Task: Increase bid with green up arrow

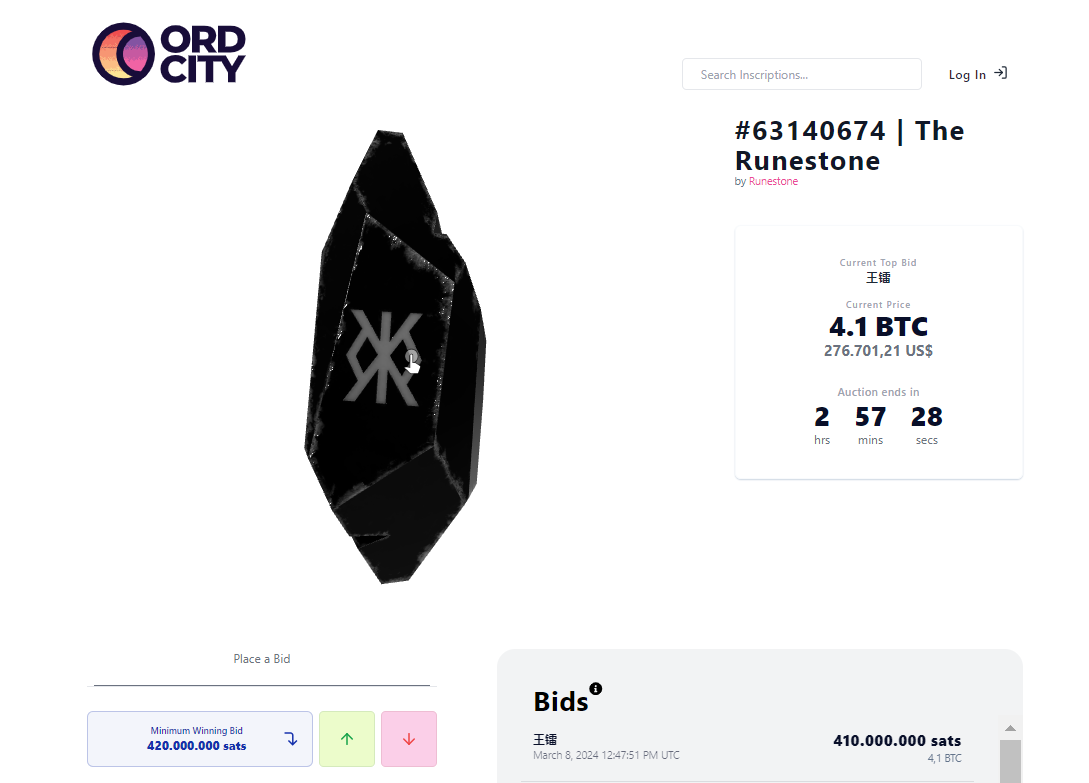Action: (347, 739)
